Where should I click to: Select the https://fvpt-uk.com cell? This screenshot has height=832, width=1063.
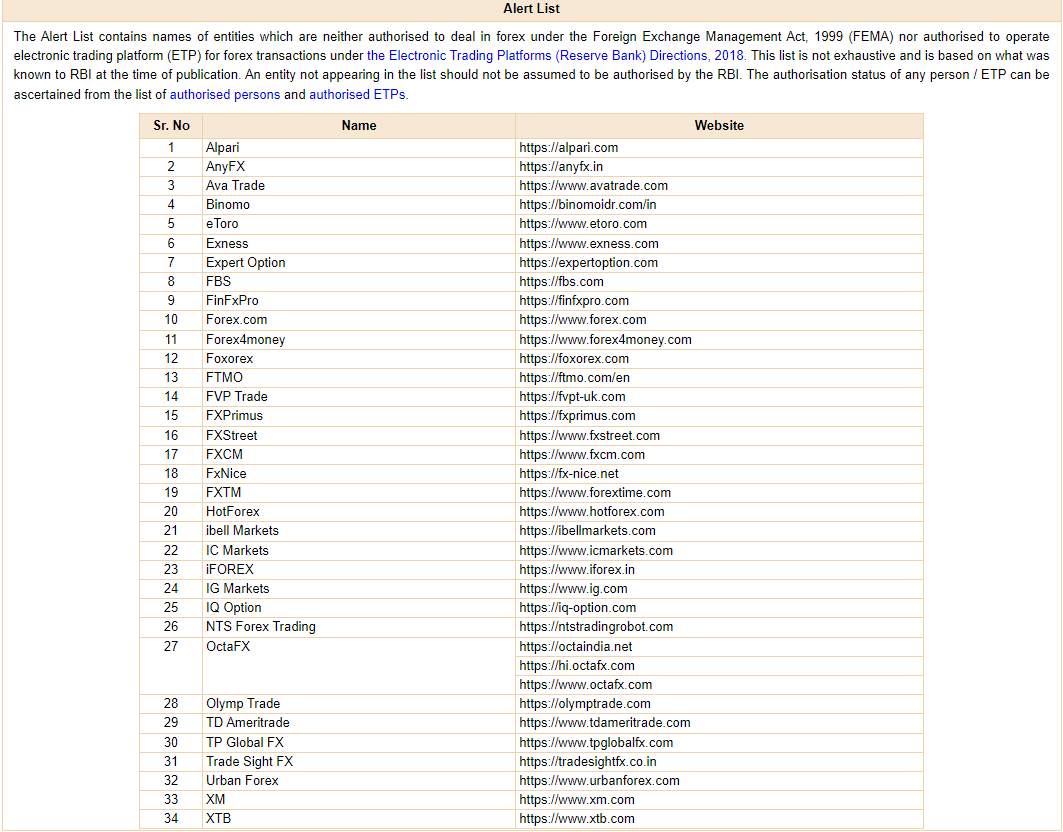coord(719,397)
